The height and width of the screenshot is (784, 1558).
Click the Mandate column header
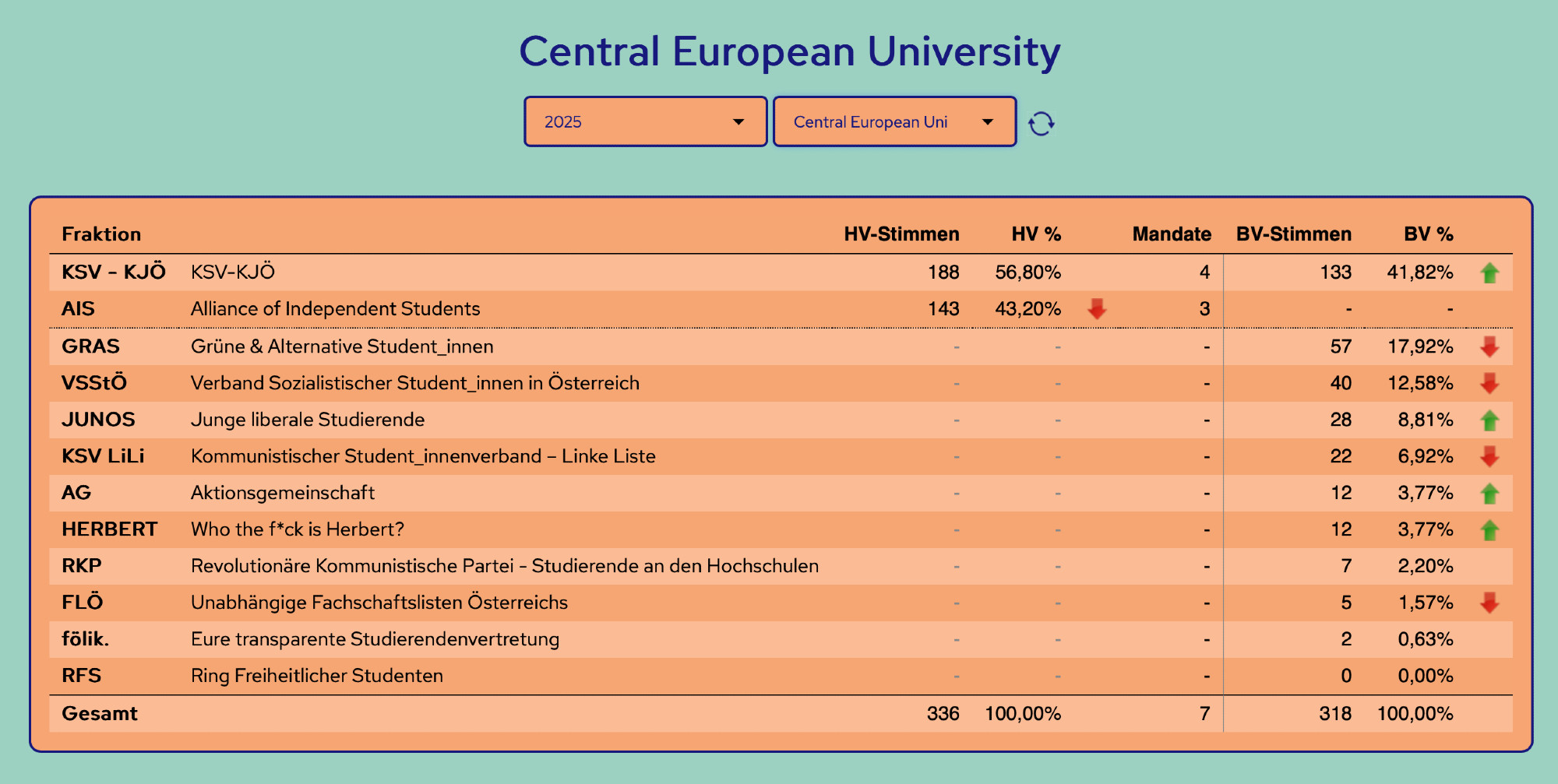coord(1172,234)
